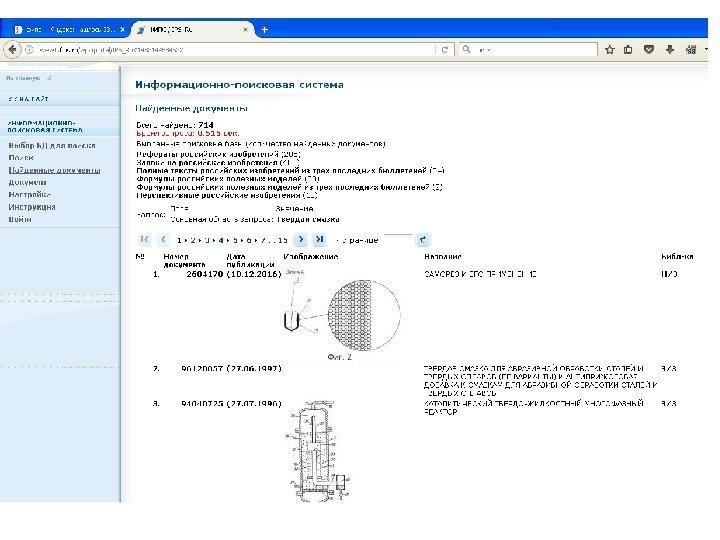Switch to the first browser tab
Image resolution: width=720 pixels, height=540 pixels.
67,29
